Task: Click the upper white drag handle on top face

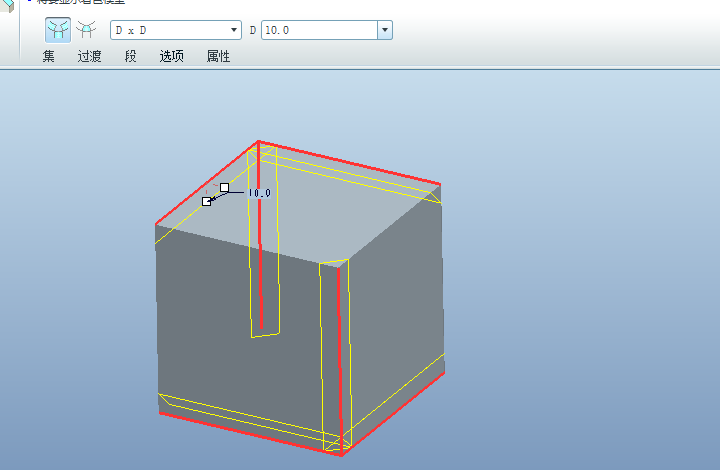Action: click(225, 187)
